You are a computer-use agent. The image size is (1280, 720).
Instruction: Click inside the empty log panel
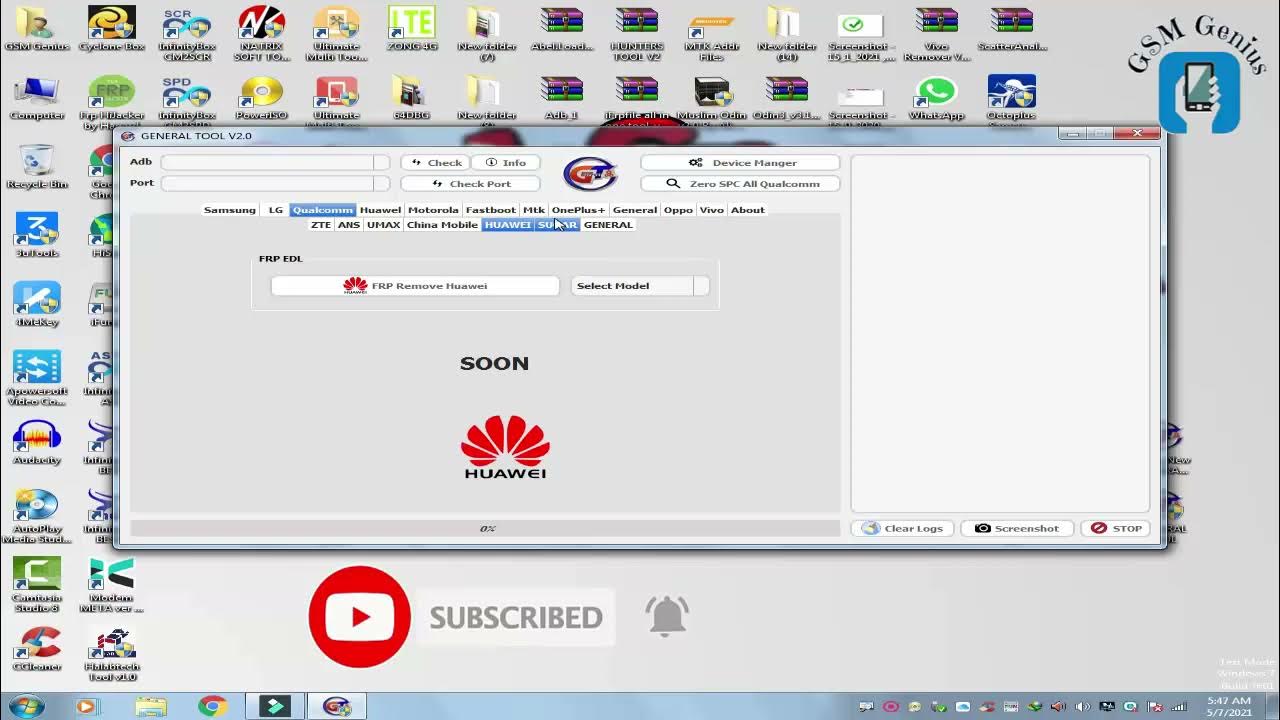pos(1000,333)
